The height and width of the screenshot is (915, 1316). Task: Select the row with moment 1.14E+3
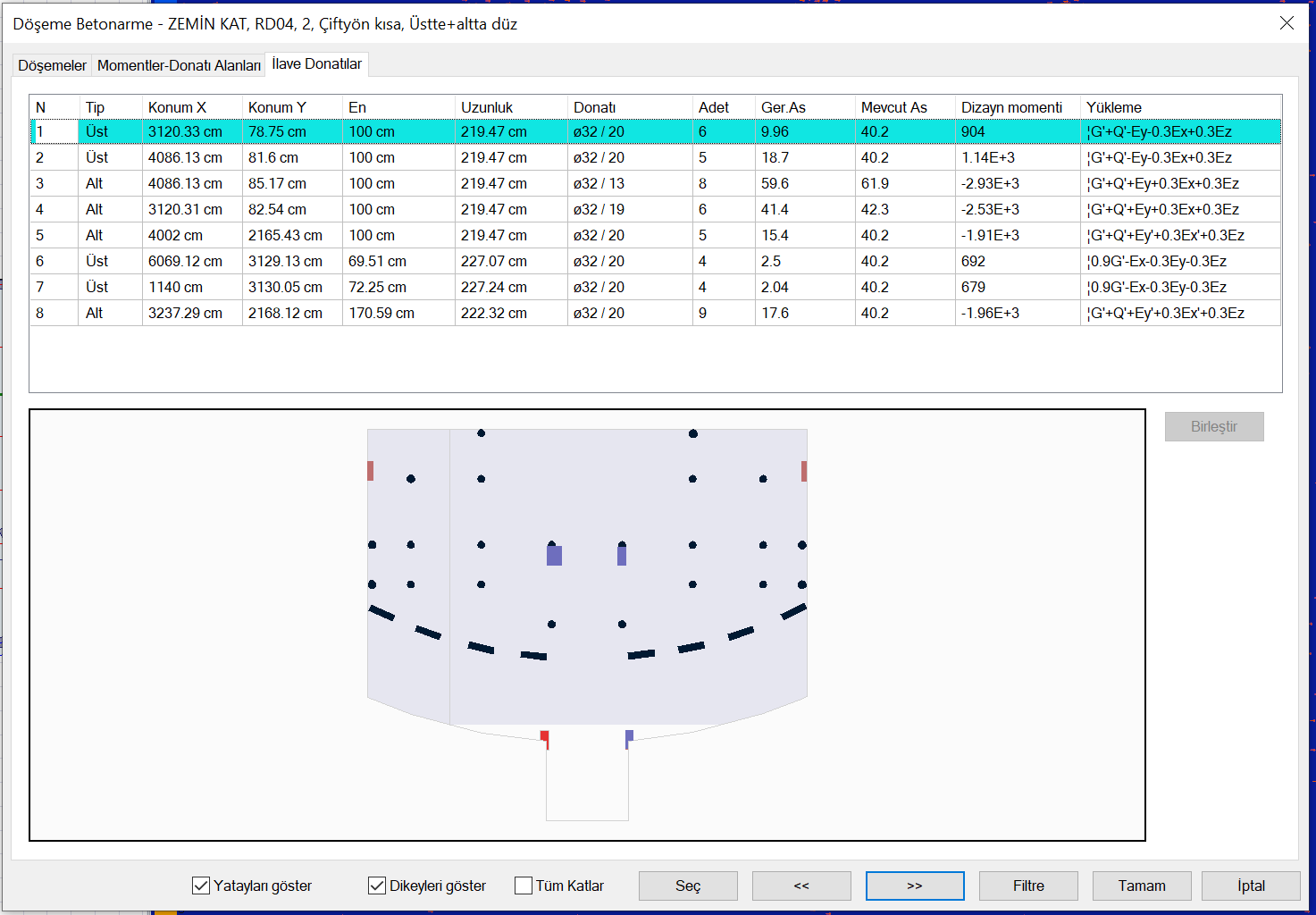pyautogui.click(x=656, y=157)
